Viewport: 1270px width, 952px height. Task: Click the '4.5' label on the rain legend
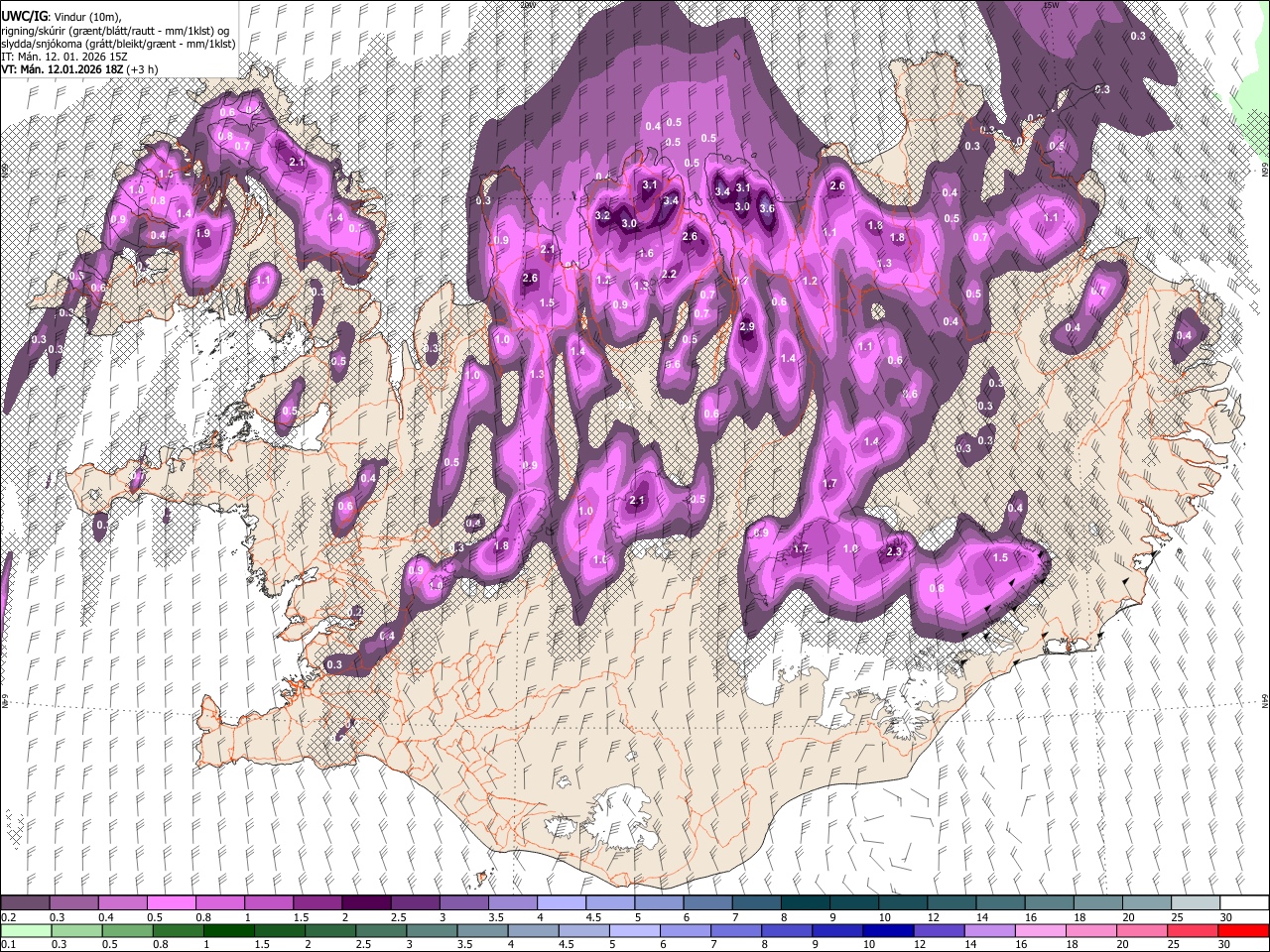(567, 945)
